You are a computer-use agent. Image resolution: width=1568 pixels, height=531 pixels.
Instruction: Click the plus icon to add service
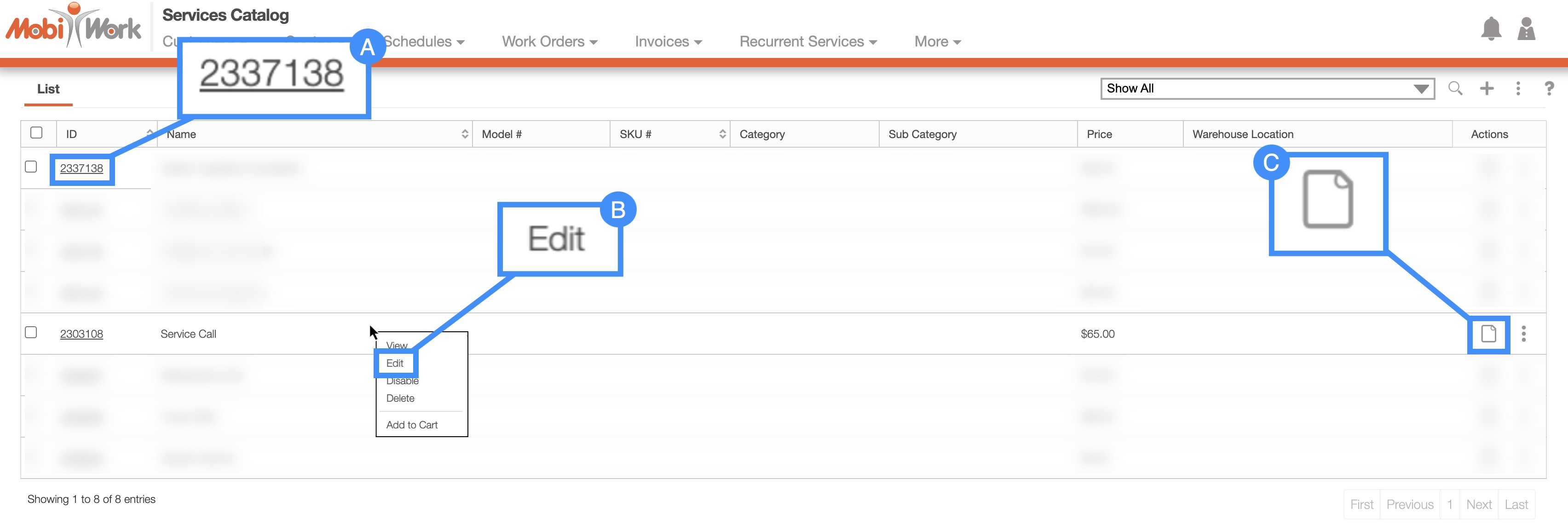(x=1487, y=88)
